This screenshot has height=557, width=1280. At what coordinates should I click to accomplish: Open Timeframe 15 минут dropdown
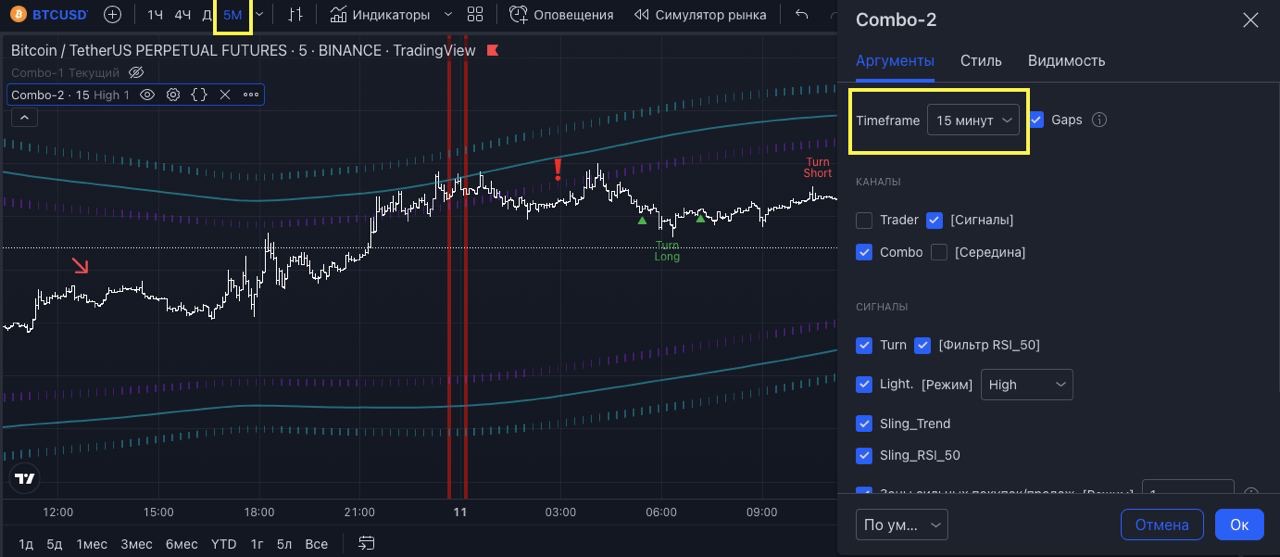[x=973, y=120]
